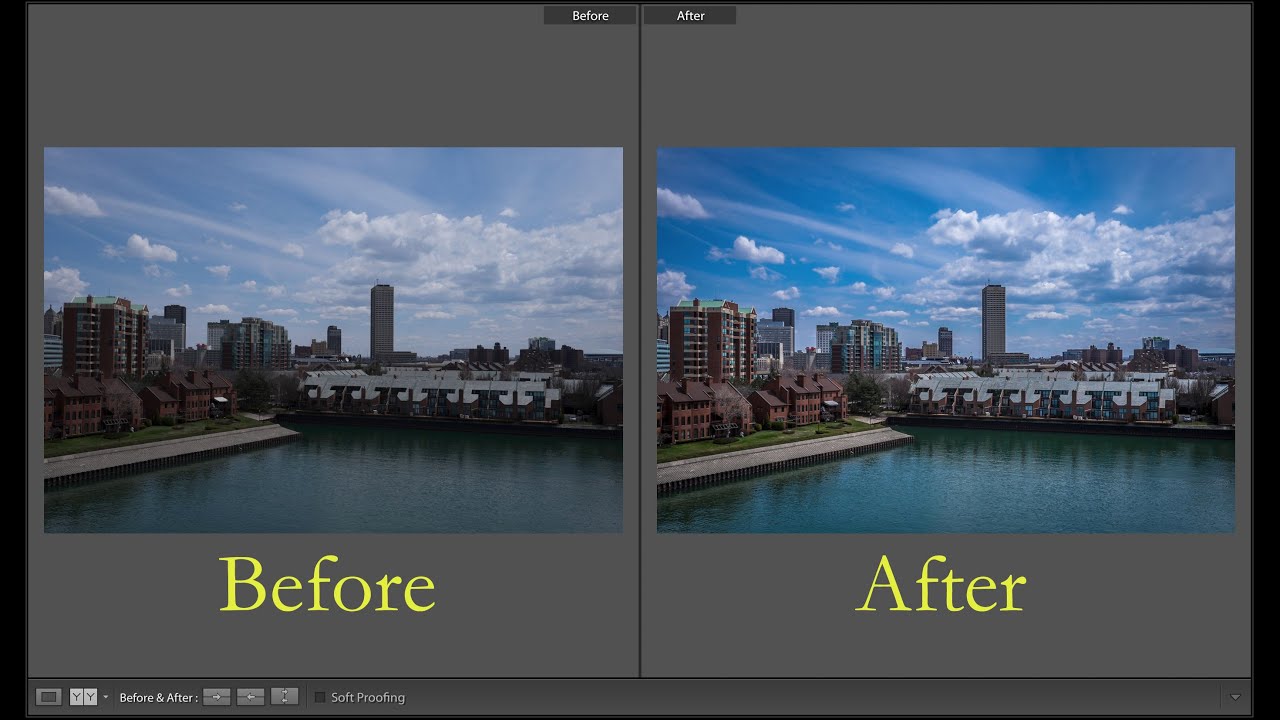Switch to Loupe view icon
Viewport: 1280px width, 720px height.
point(48,697)
